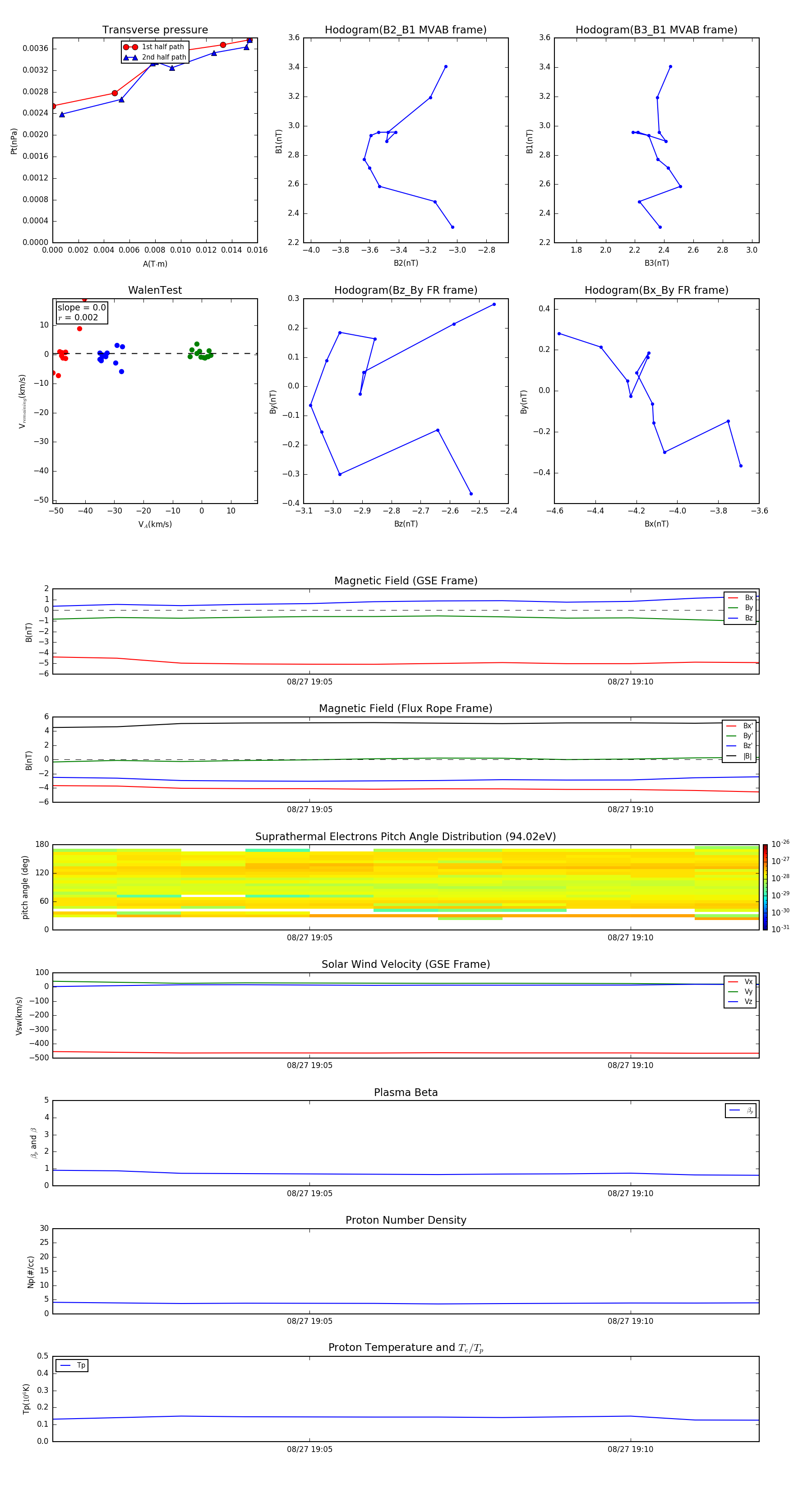The image size is (812, 1489).
Task: Click '08/27 19:10' under the Plasma Beta plot
Action: tap(631, 1193)
